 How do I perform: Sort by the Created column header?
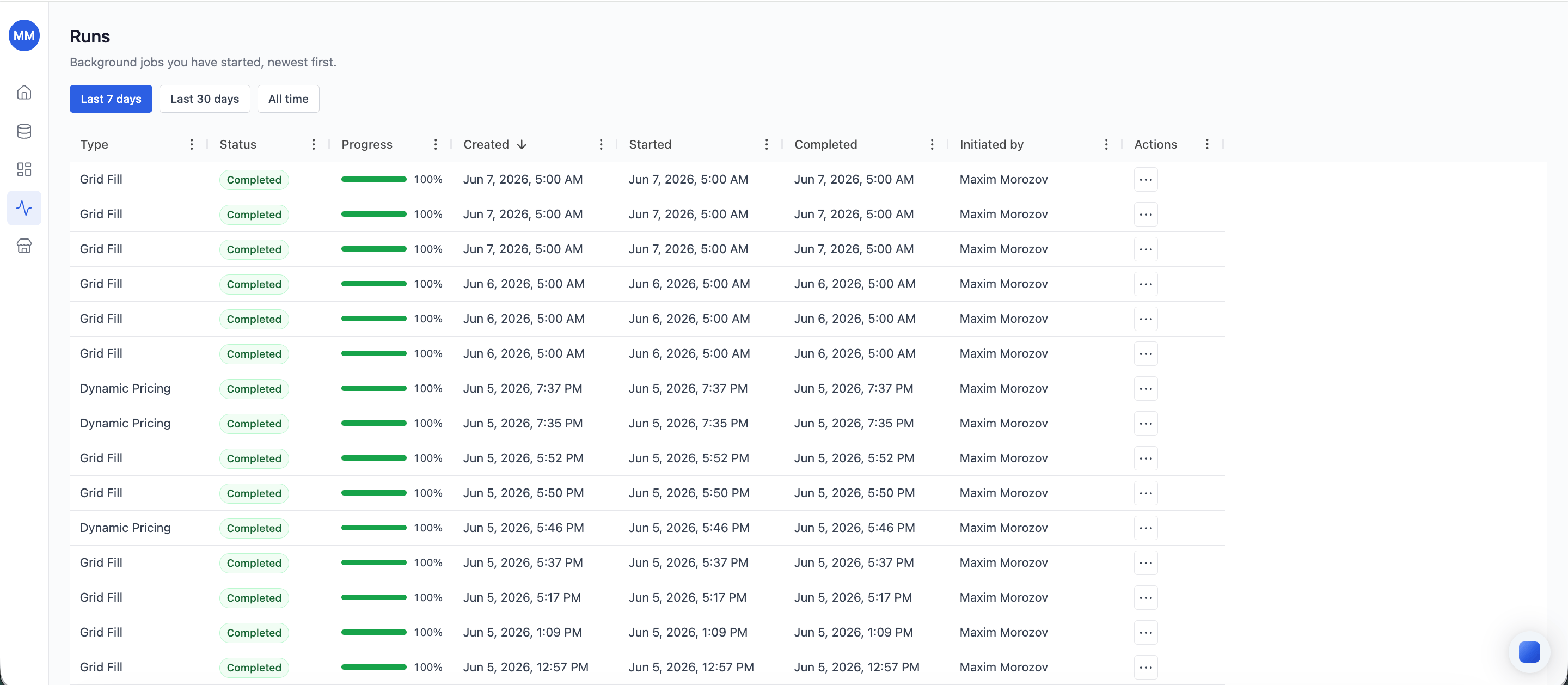click(486, 144)
